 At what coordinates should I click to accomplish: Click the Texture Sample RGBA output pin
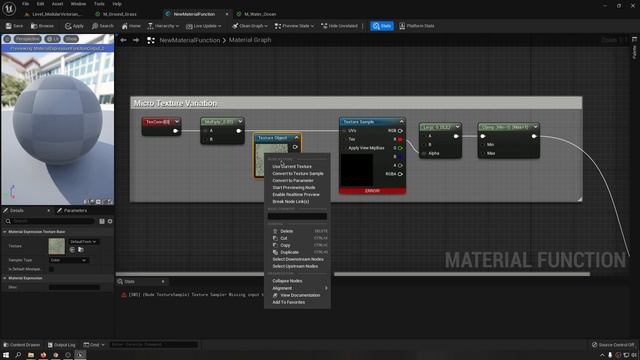tap(400, 174)
